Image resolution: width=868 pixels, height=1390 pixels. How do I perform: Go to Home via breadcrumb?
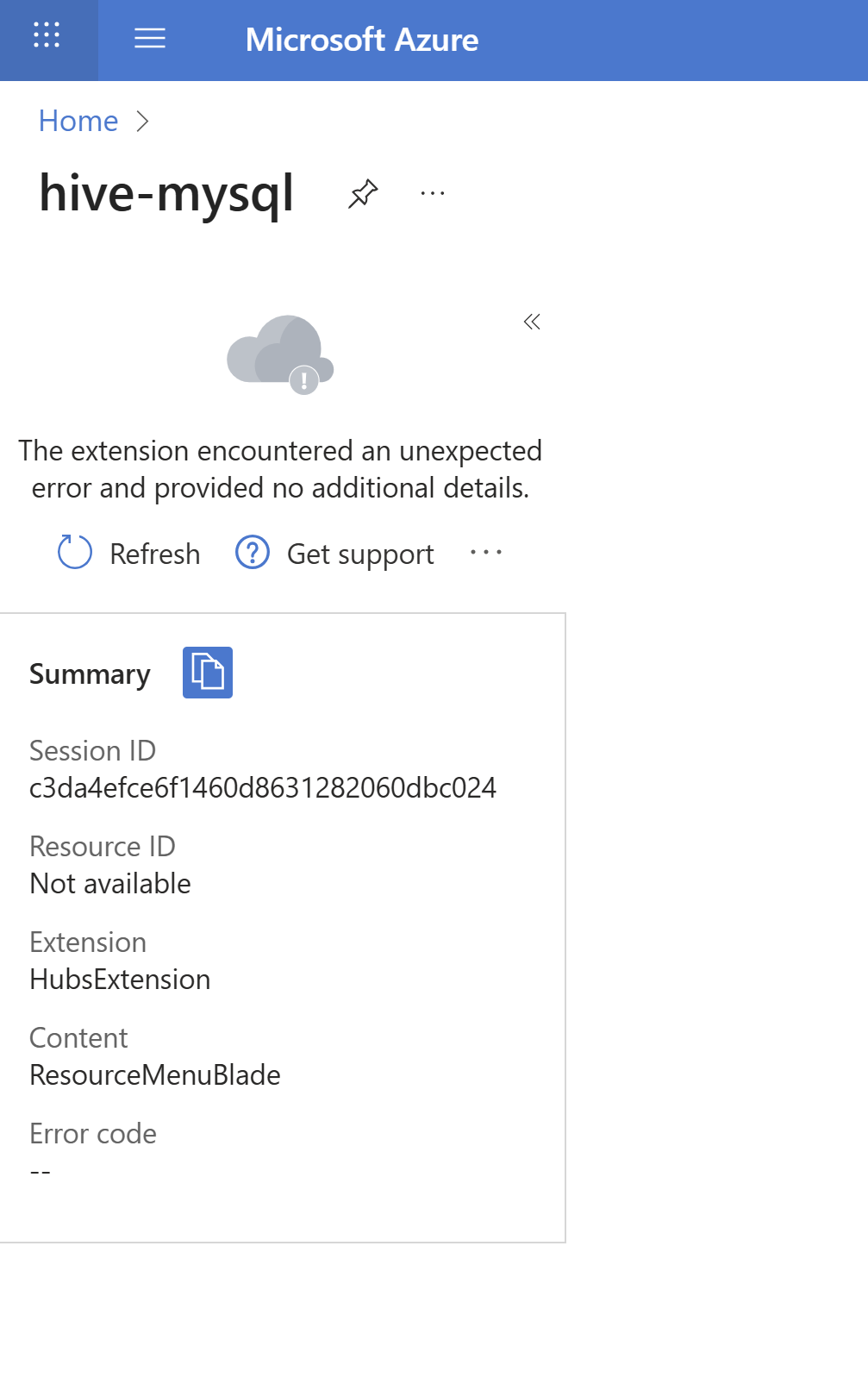[x=78, y=122]
